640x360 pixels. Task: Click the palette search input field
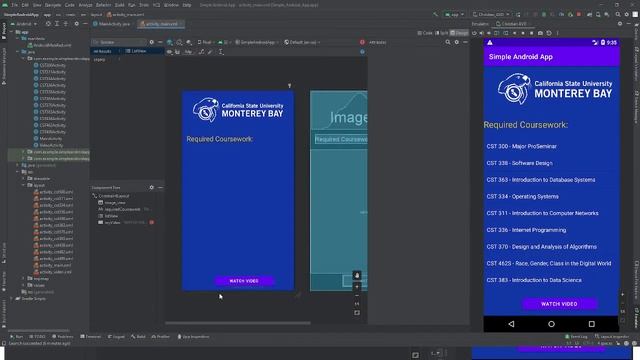[119, 42]
